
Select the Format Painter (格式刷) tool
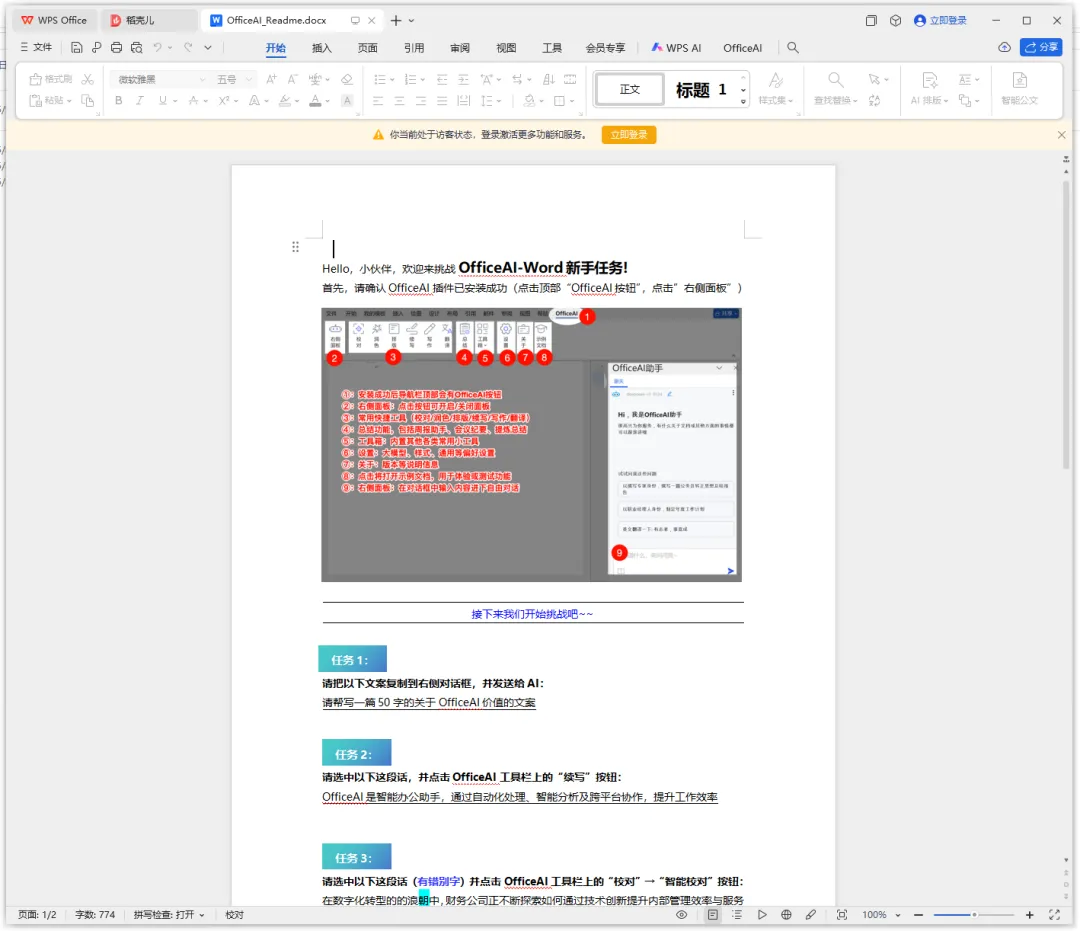pyautogui.click(x=50, y=79)
